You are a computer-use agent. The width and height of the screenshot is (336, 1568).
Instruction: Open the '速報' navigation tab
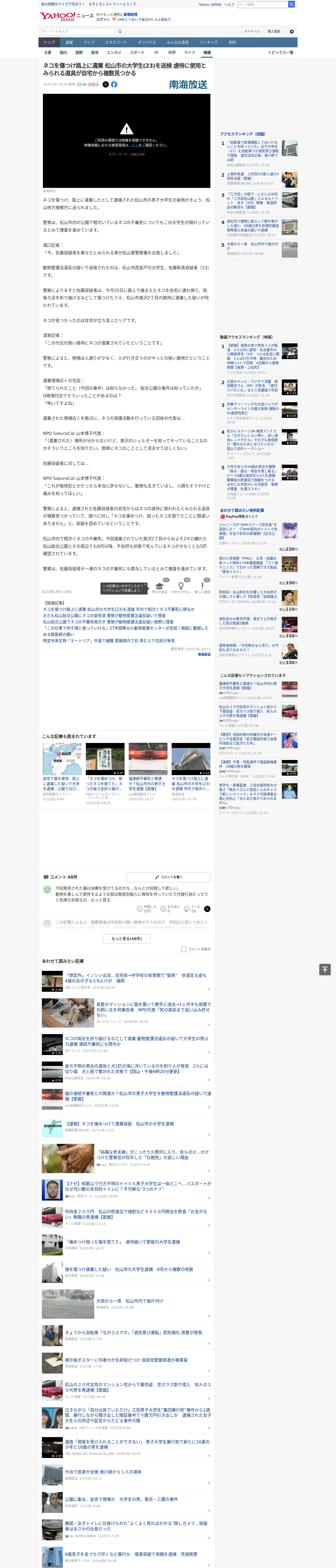pos(69,43)
